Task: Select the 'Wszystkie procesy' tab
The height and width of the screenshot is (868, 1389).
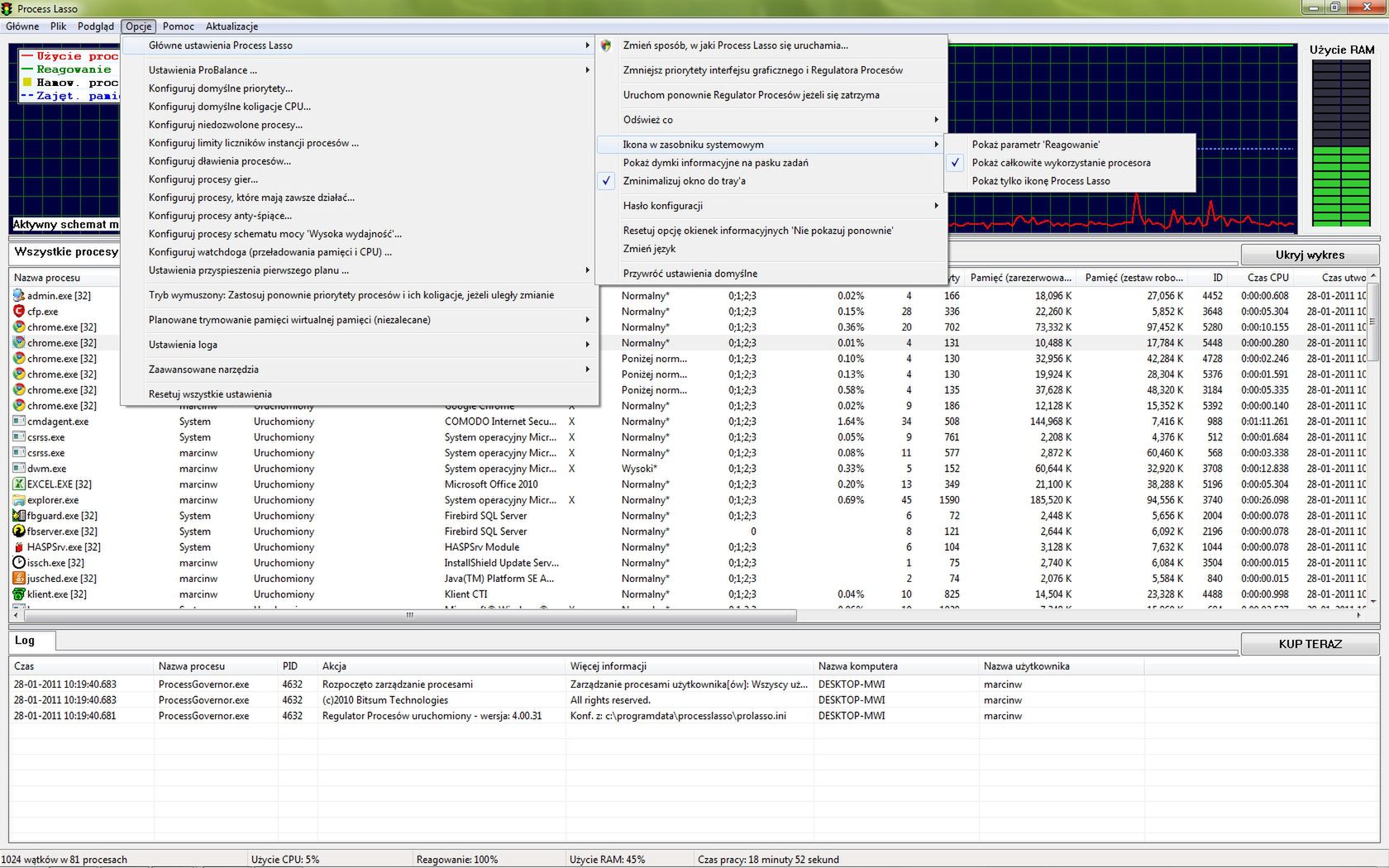Action: pyautogui.click(x=66, y=251)
